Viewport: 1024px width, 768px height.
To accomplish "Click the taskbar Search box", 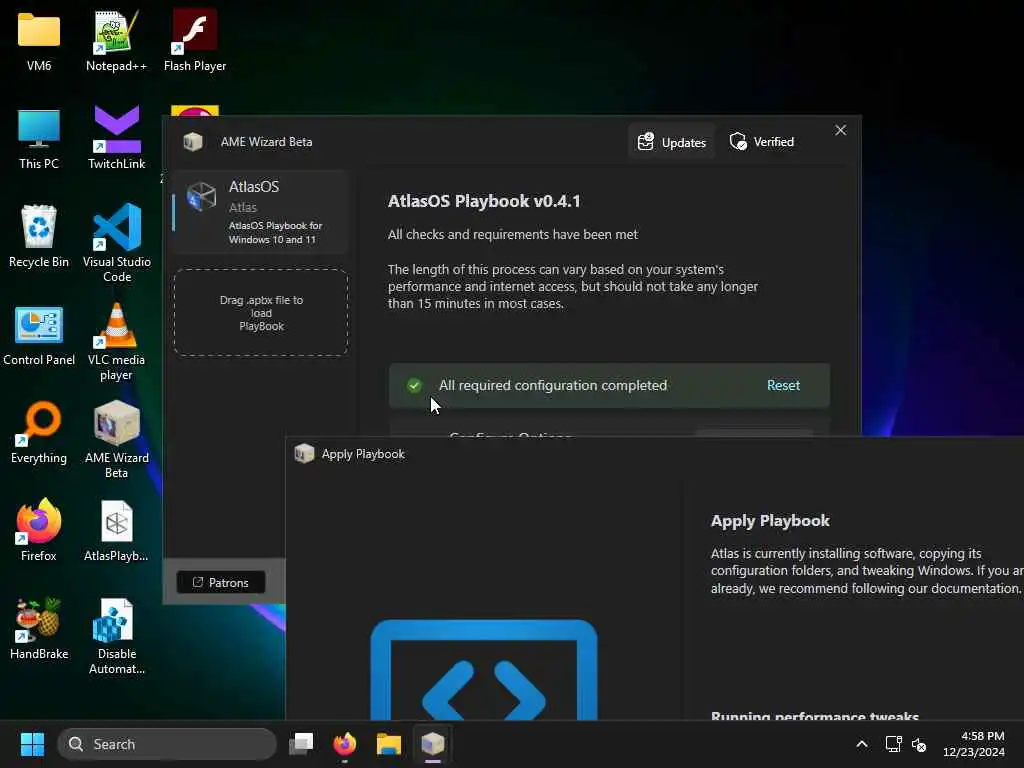I will coord(167,744).
